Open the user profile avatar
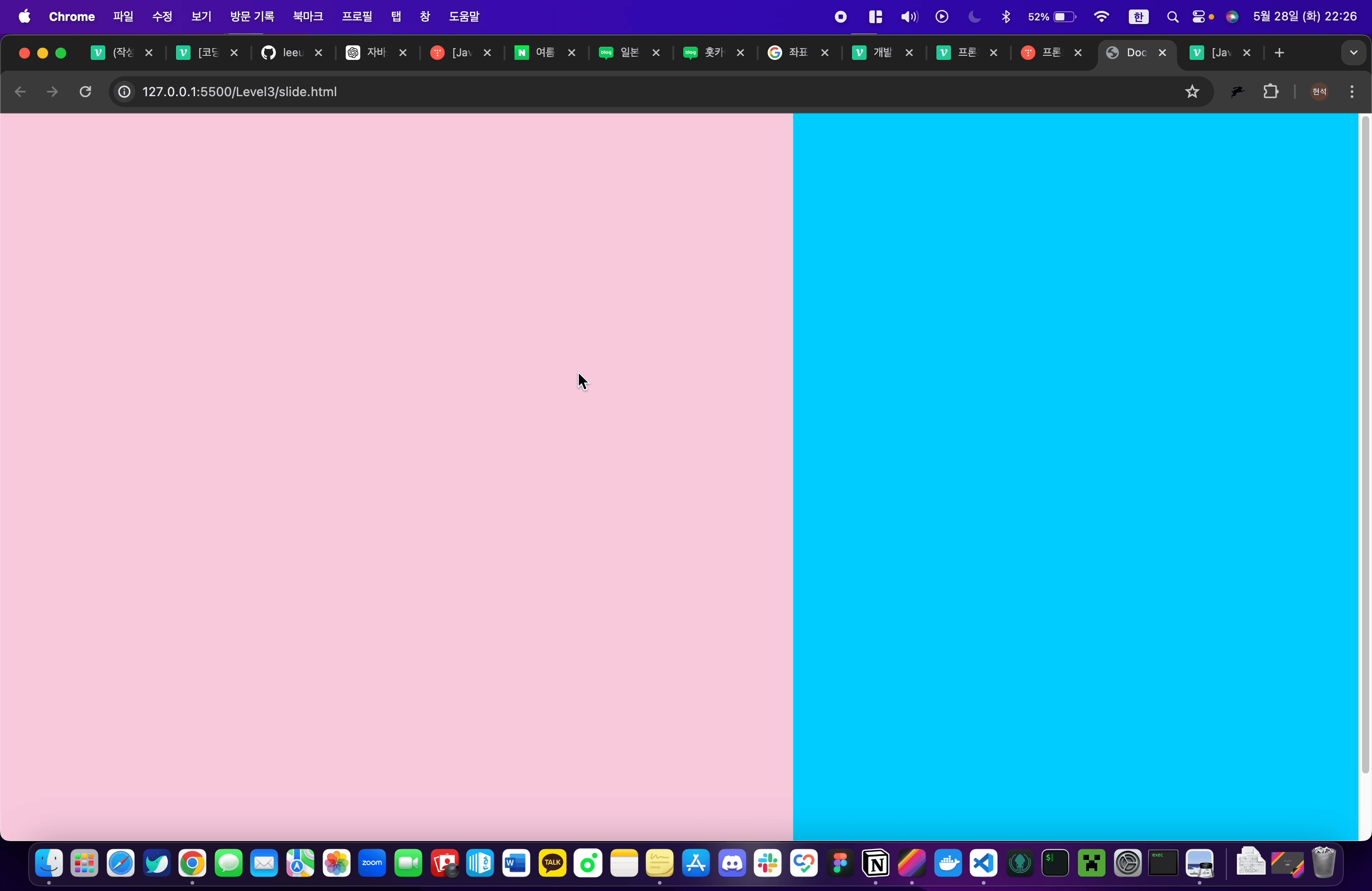Image resolution: width=1372 pixels, height=891 pixels. point(1319,92)
